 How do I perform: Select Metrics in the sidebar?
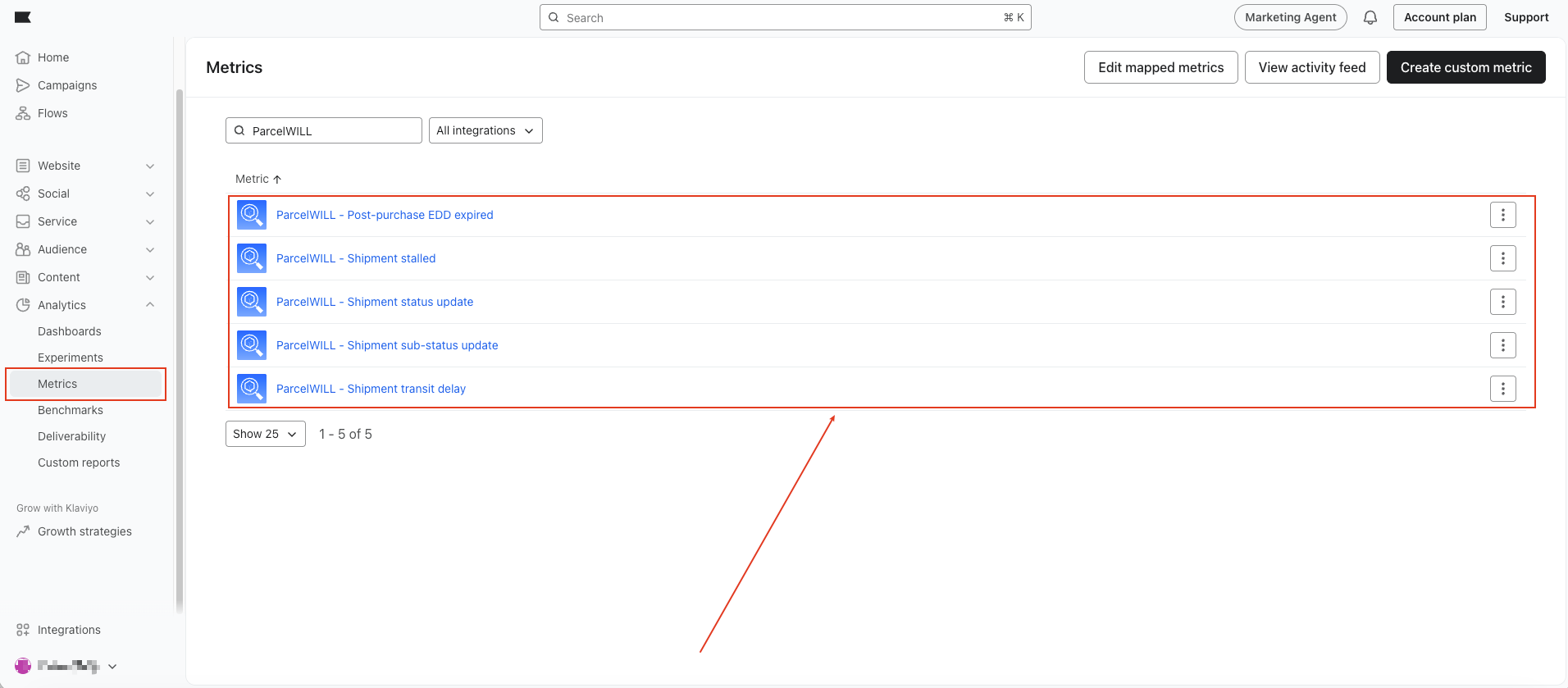[x=85, y=384]
